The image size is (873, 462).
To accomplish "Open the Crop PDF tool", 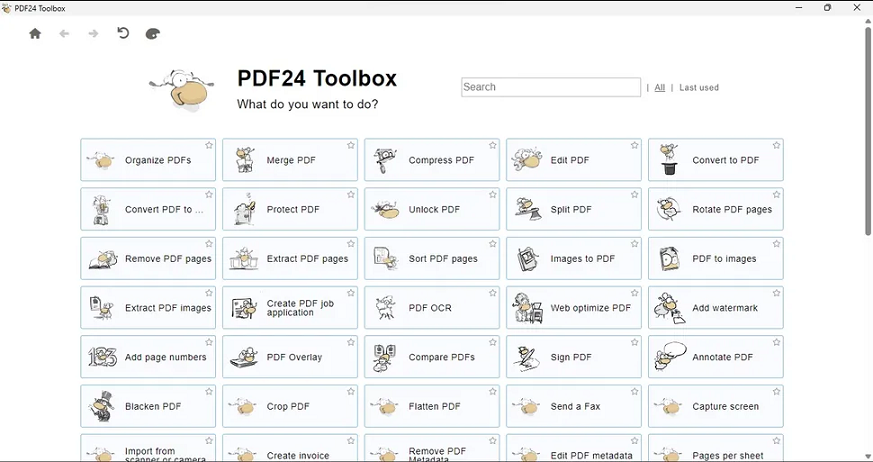I will [290, 406].
